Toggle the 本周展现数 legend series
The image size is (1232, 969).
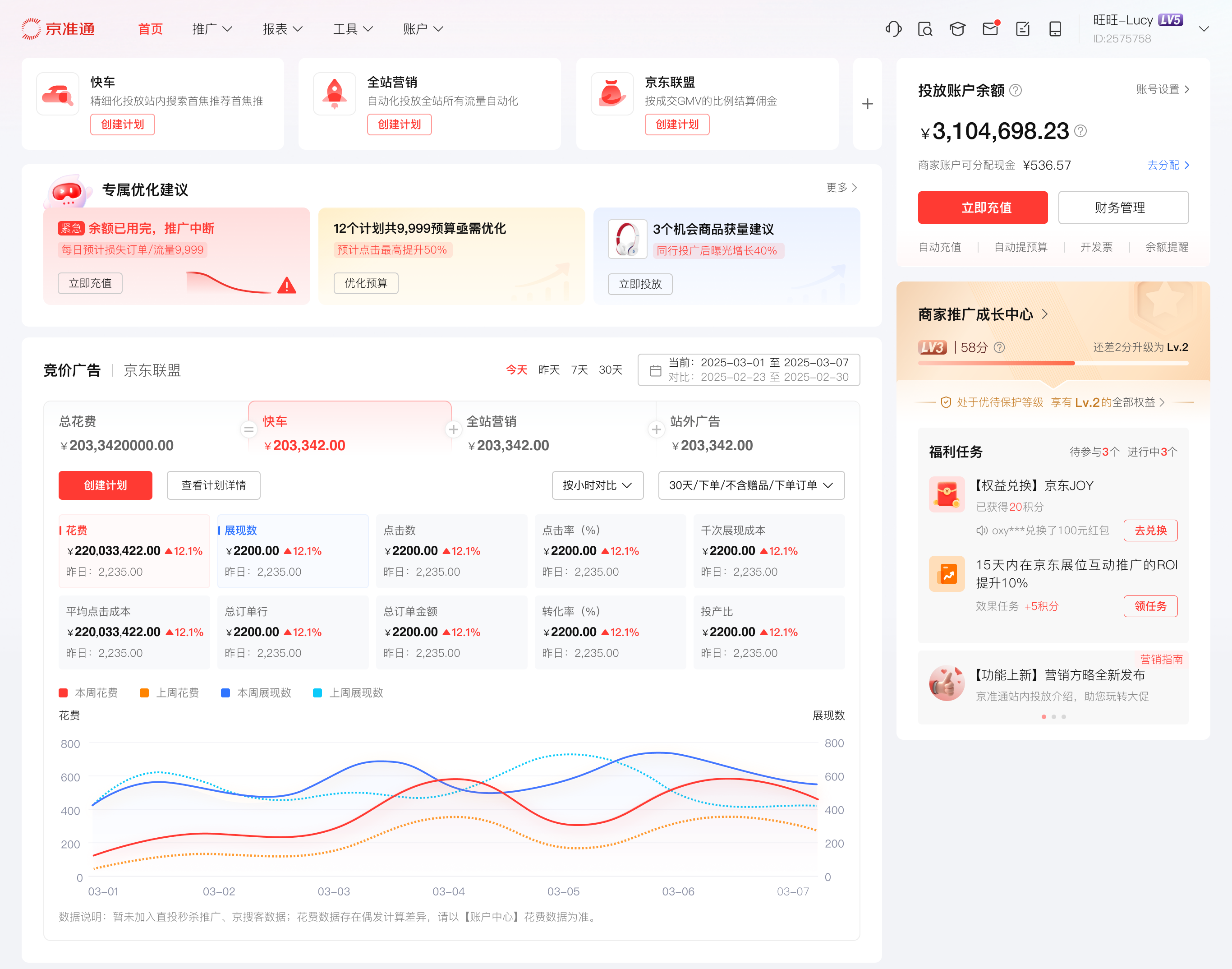pos(256,693)
